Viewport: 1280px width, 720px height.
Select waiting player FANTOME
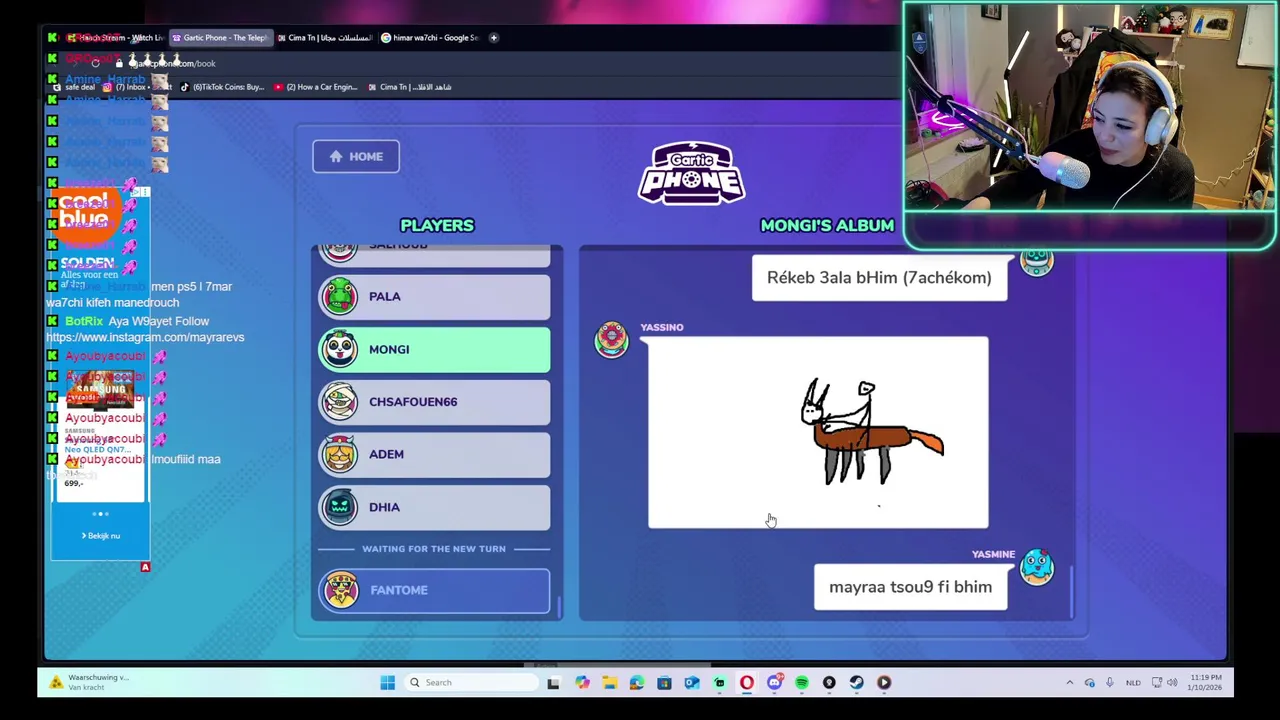coord(434,590)
